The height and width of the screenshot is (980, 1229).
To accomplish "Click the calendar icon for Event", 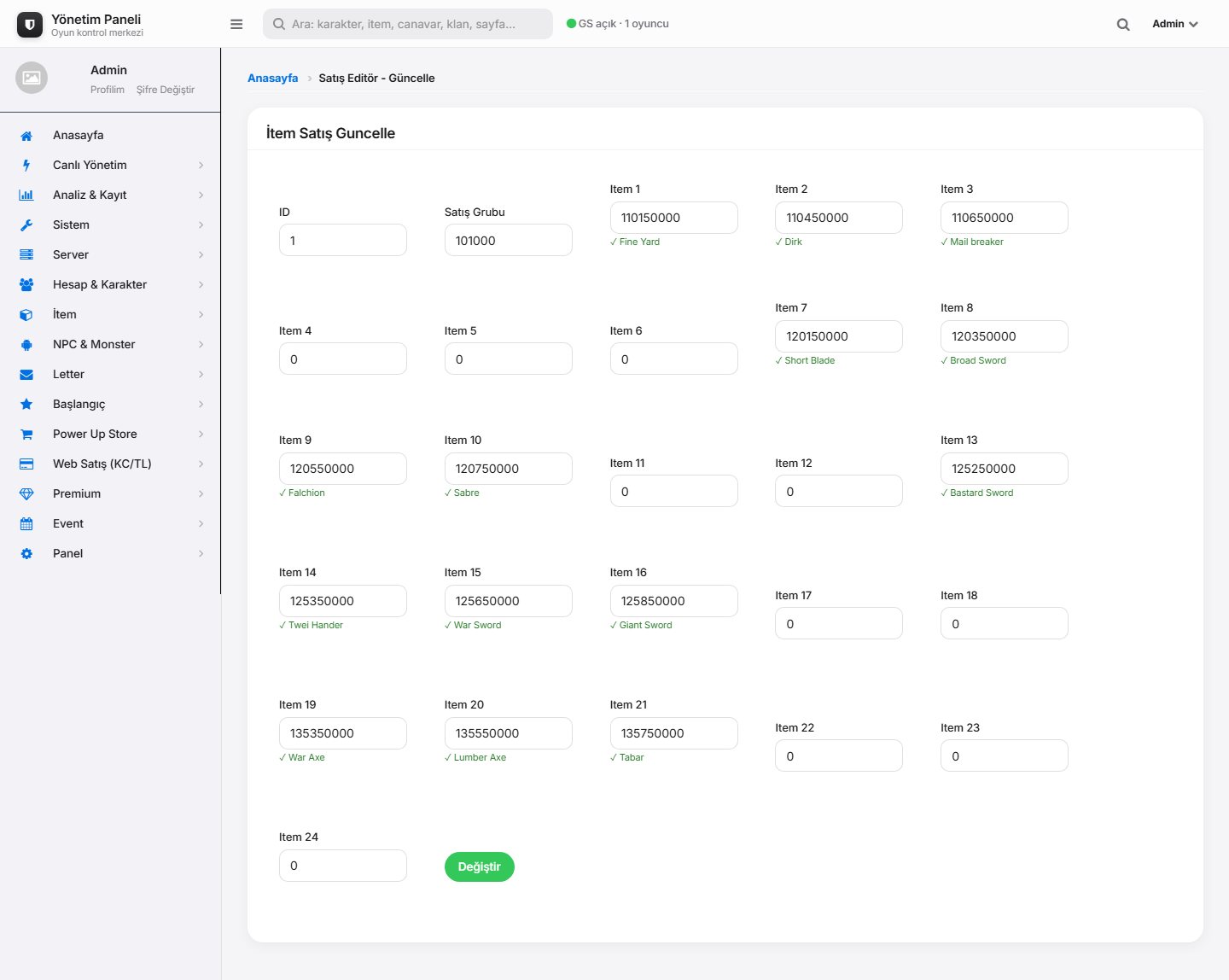I will 26,524.
